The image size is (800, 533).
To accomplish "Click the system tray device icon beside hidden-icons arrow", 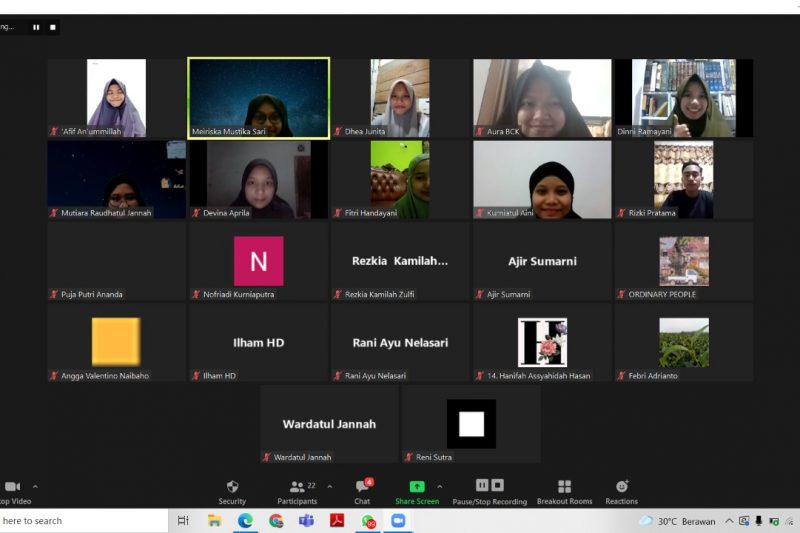I will [744, 521].
